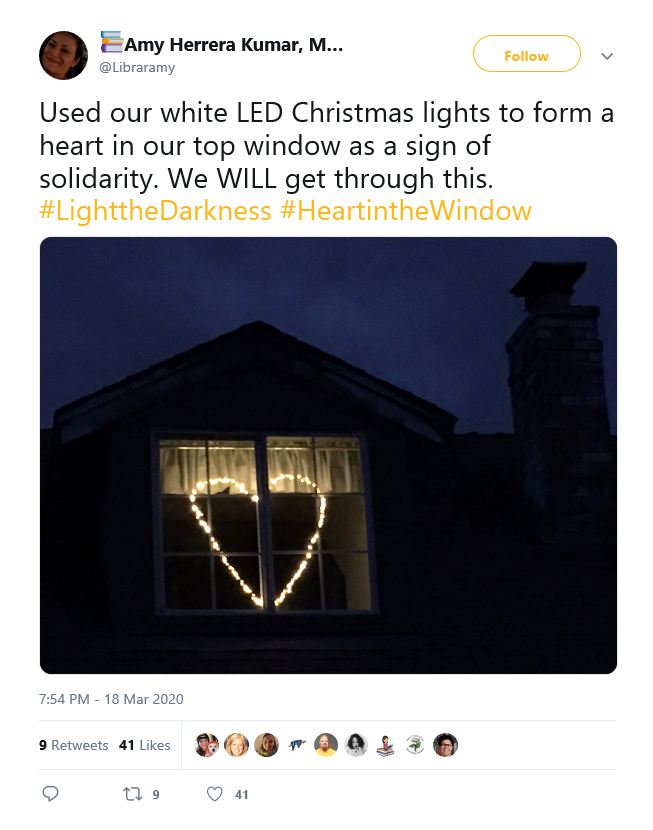The width and height of the screenshot is (653, 830).
Task: Click the books emoji beside the author name
Action: click(x=110, y=43)
